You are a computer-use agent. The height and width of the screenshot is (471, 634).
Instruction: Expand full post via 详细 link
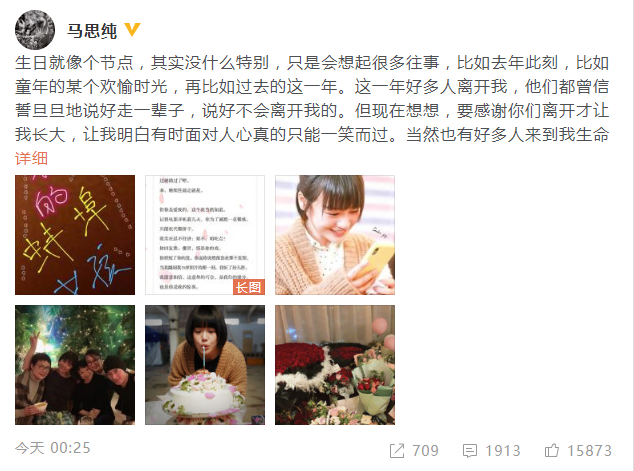pyautogui.click(x=31, y=158)
